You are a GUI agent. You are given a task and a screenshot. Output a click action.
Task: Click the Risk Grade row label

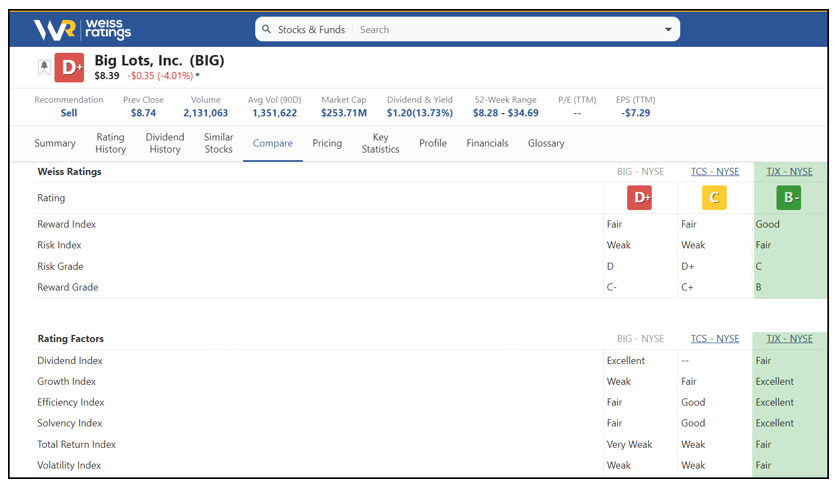tap(60, 266)
